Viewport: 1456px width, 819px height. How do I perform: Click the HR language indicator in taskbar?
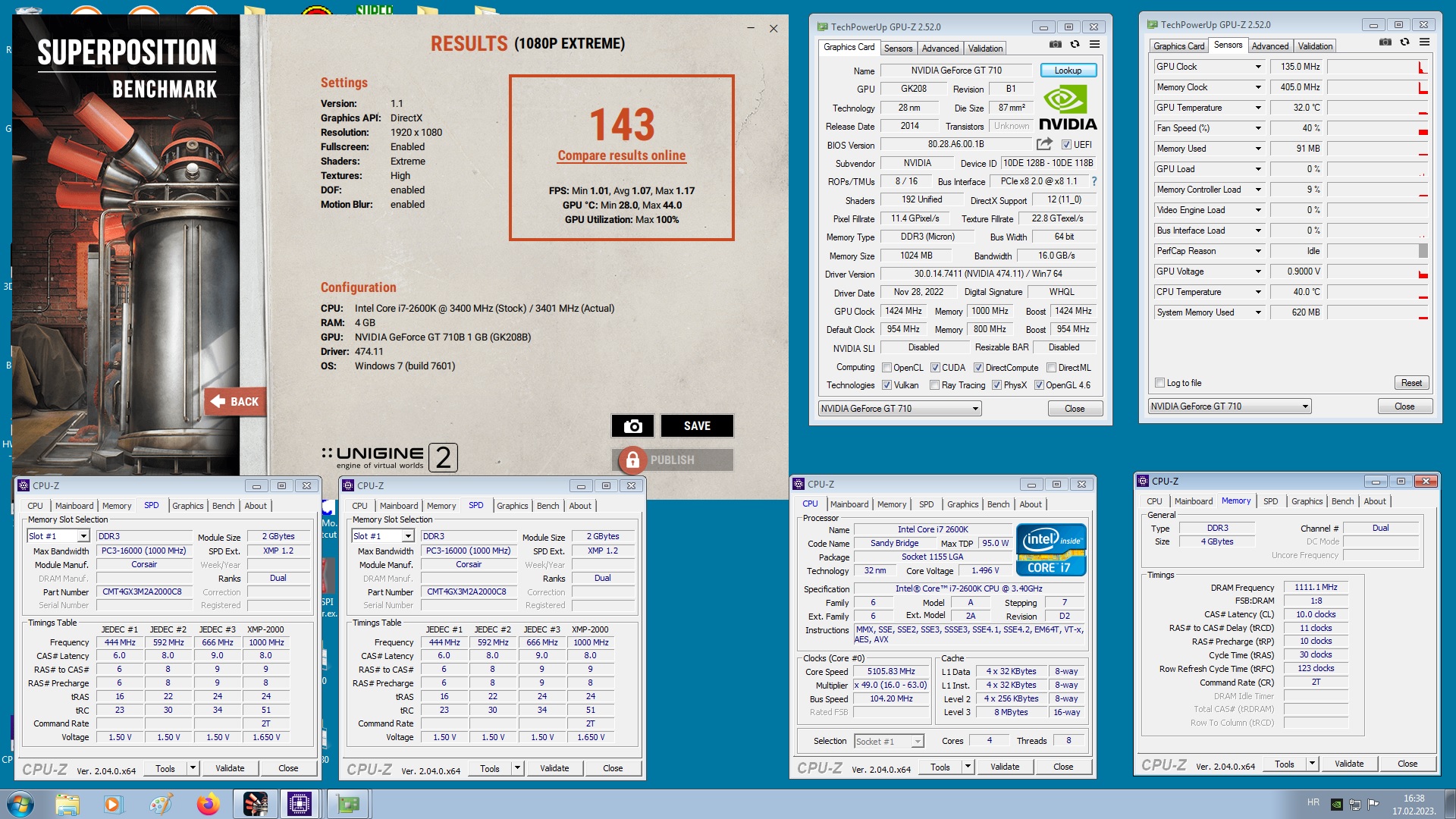click(1313, 802)
